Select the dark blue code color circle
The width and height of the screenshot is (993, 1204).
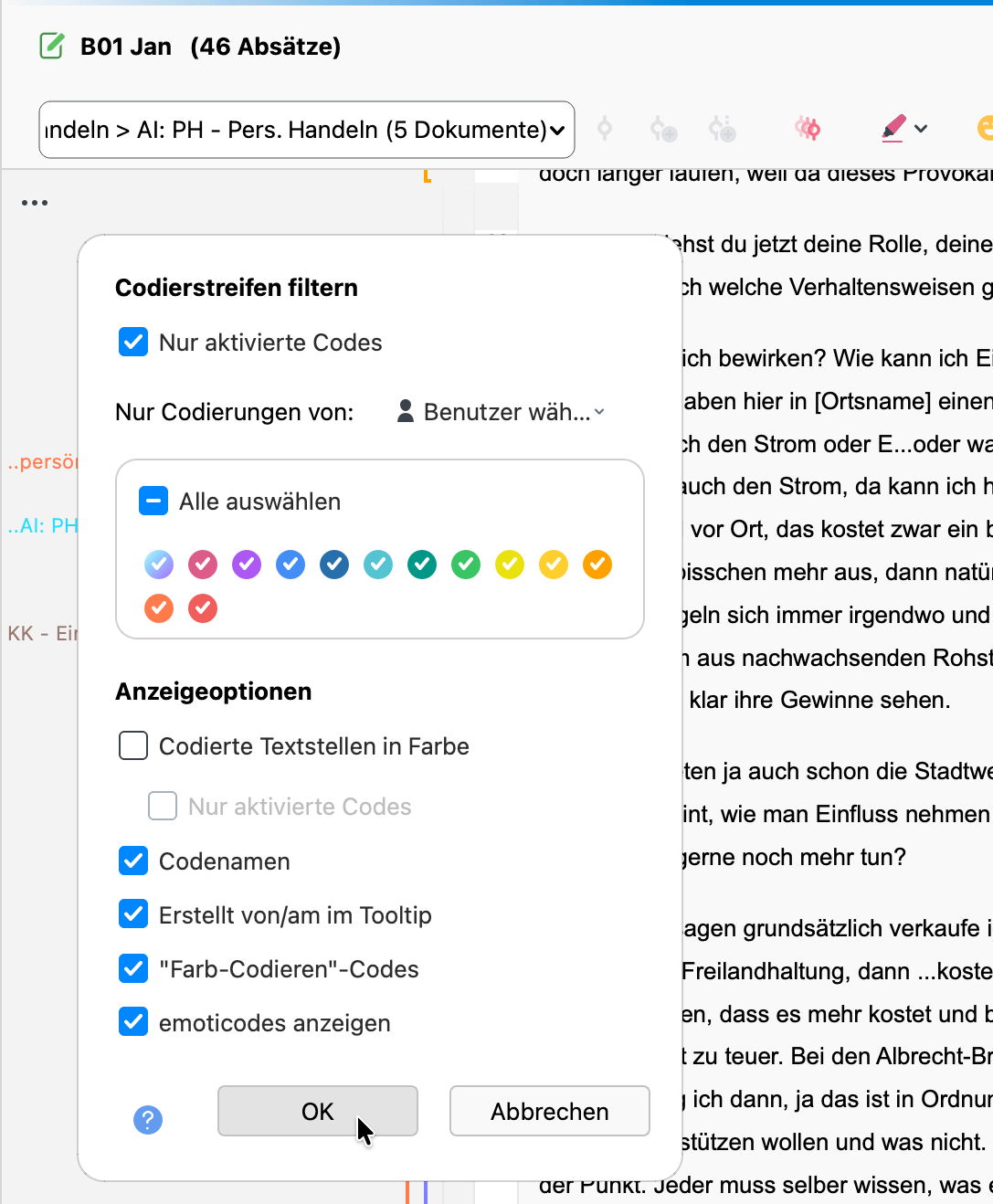pos(334,565)
